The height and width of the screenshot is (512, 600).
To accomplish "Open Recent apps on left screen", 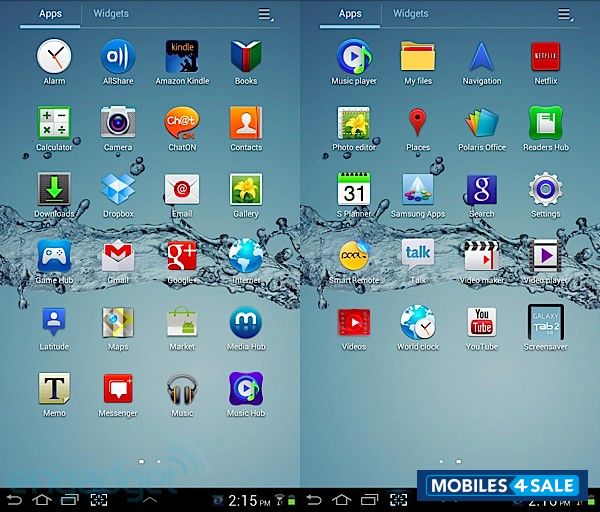I will point(70,500).
